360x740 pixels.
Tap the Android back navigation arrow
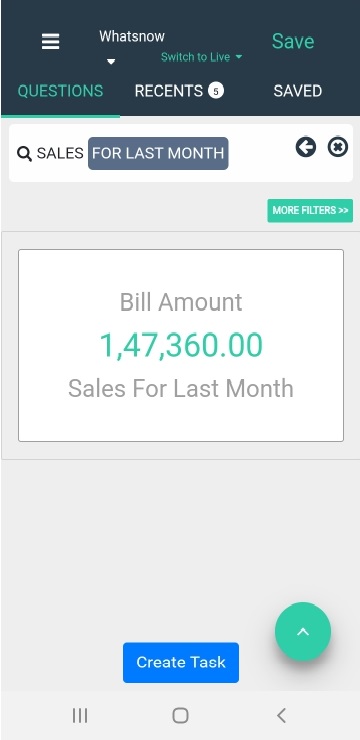click(281, 715)
